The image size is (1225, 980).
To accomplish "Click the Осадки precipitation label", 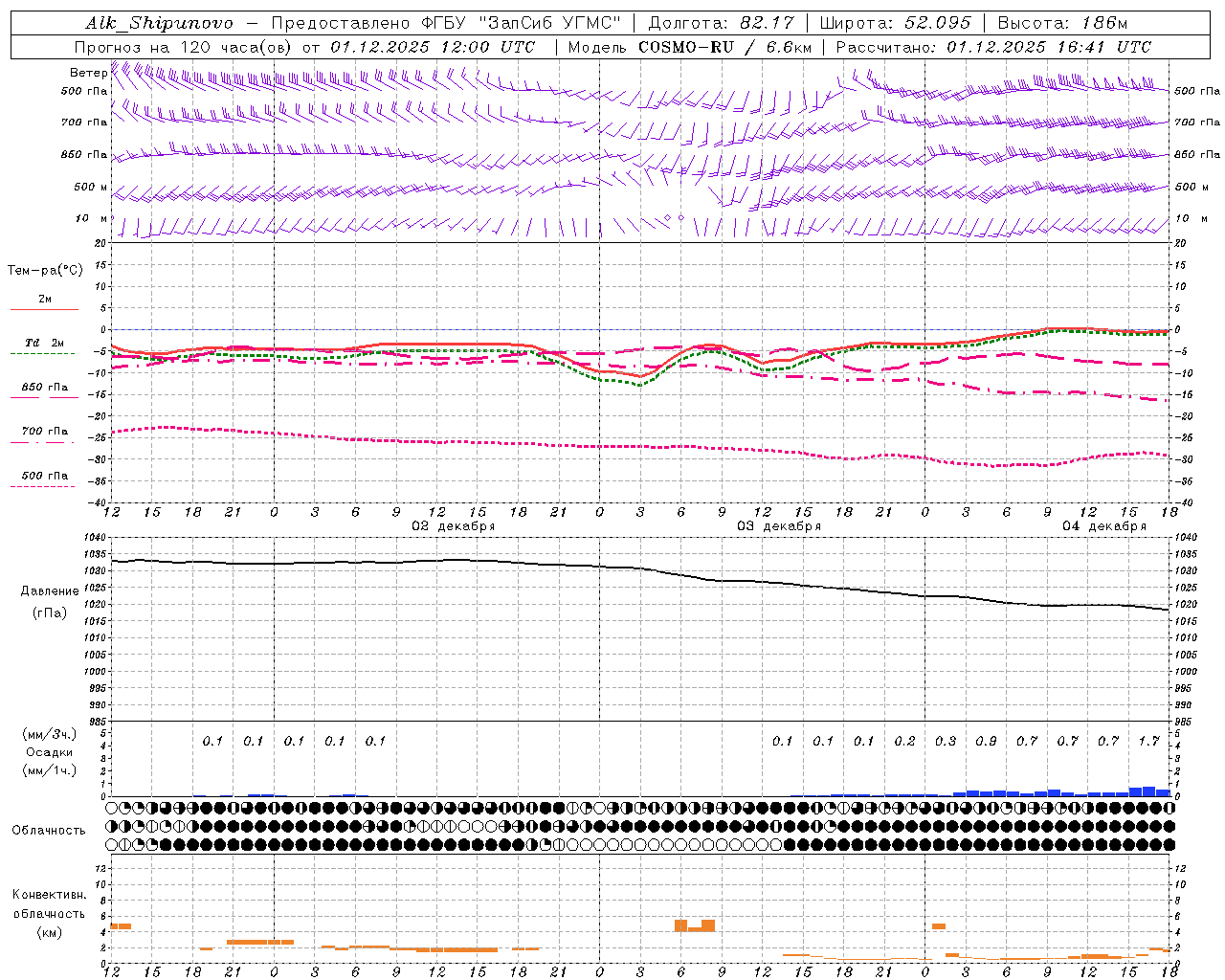I will tap(50, 752).
